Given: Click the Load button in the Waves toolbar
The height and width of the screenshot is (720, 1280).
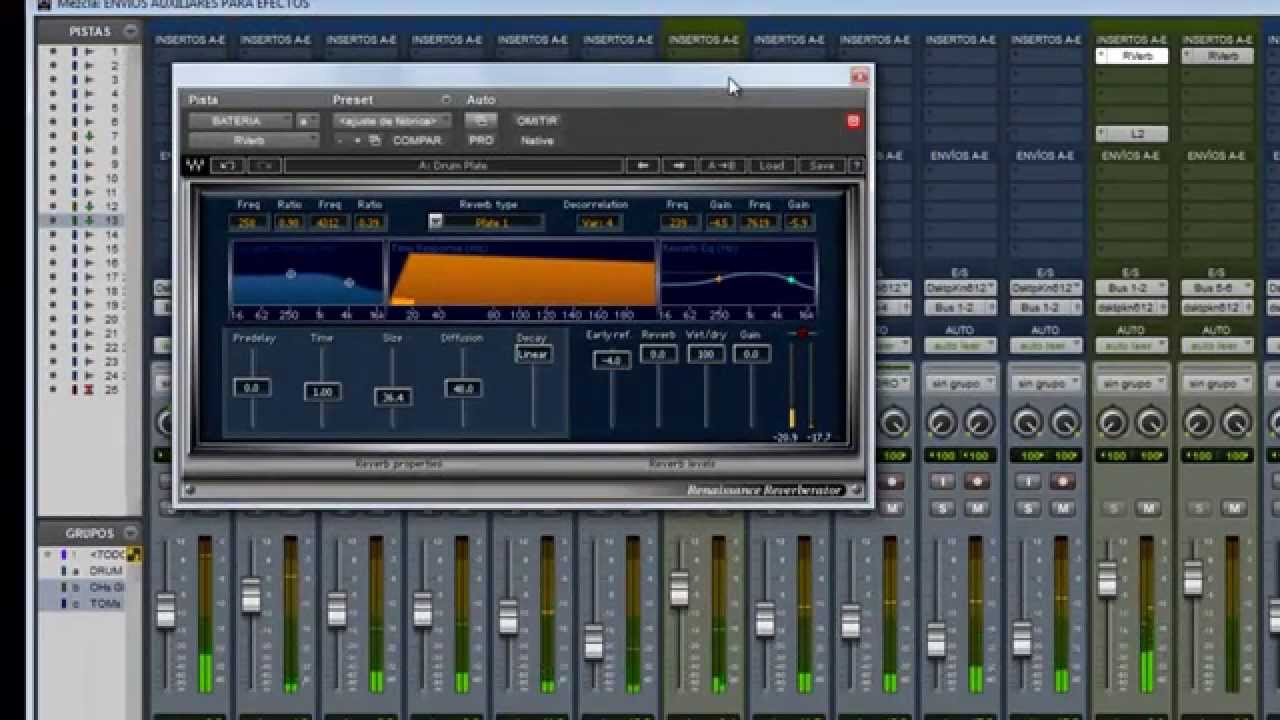Looking at the screenshot, I should tap(771, 166).
